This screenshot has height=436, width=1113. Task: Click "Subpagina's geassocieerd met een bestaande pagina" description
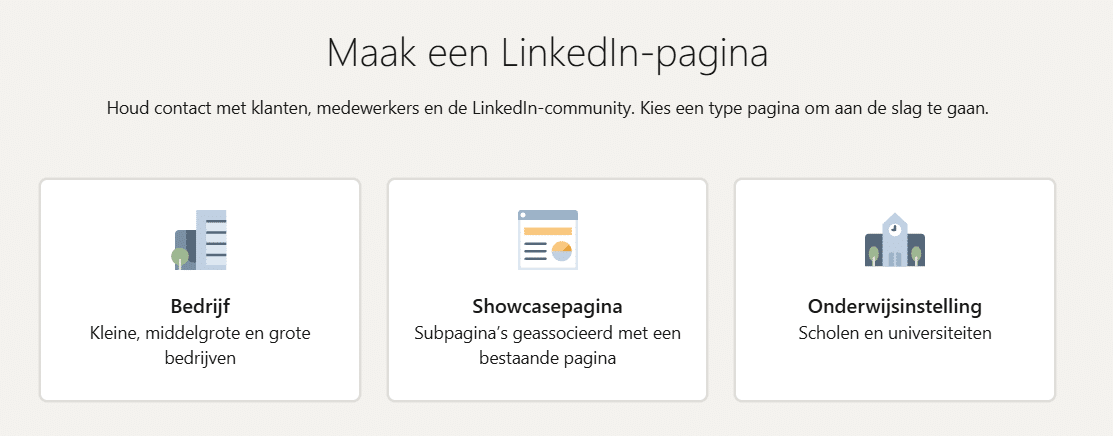pyautogui.click(x=547, y=345)
